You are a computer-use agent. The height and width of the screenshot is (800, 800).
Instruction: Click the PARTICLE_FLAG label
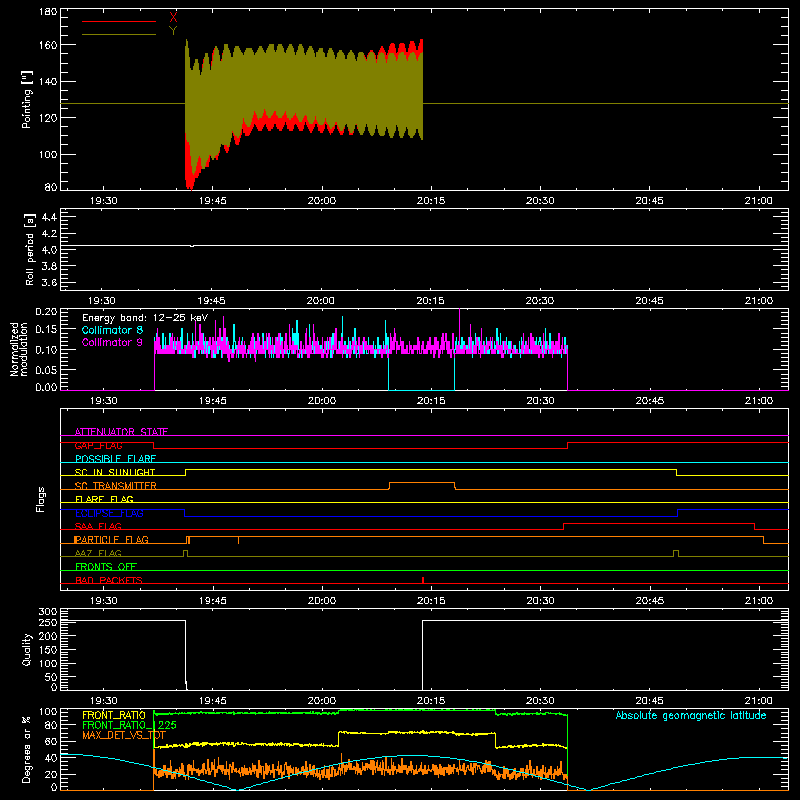pyautogui.click(x=111, y=540)
